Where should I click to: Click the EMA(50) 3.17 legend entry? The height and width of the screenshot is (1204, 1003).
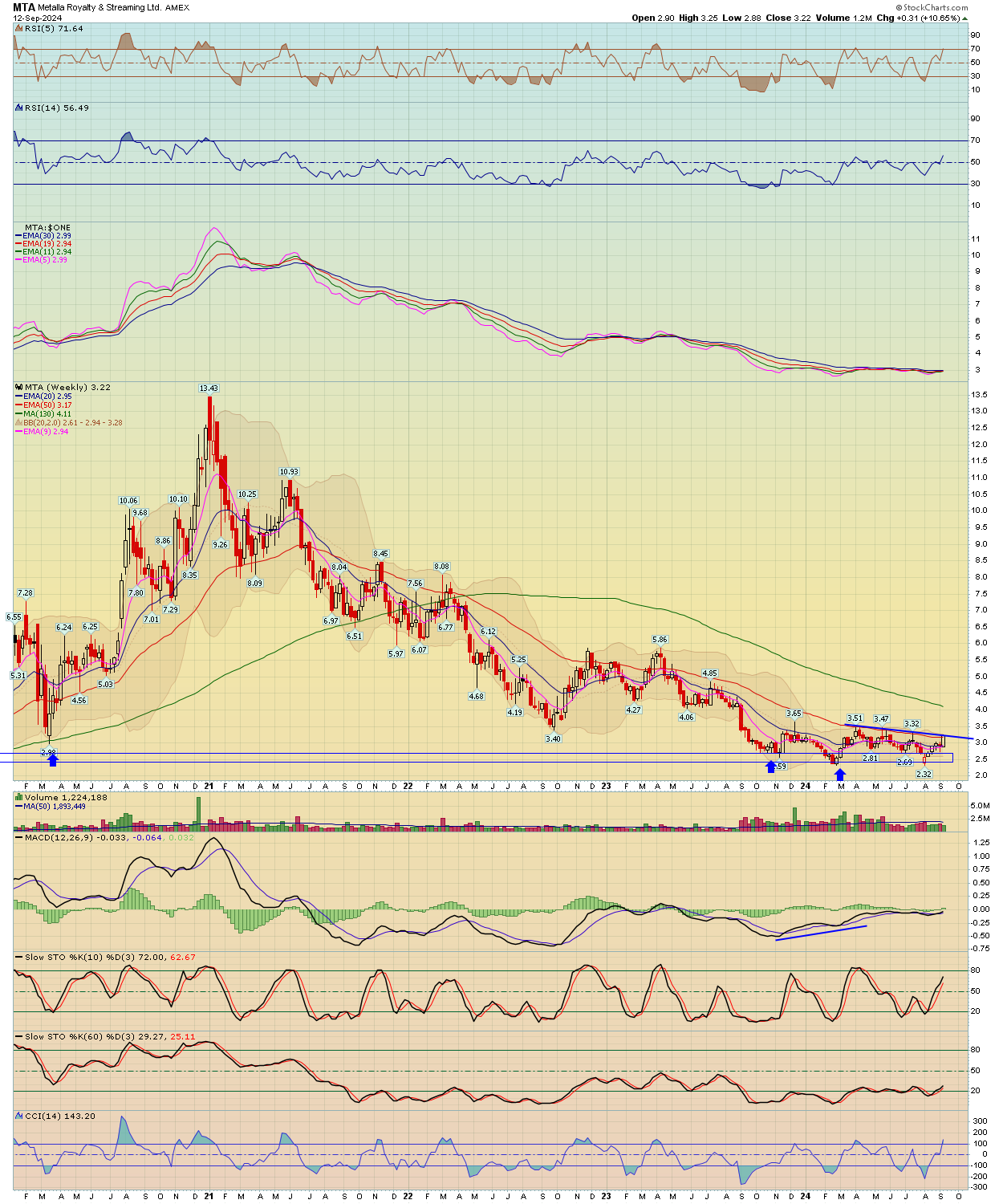coord(47,405)
